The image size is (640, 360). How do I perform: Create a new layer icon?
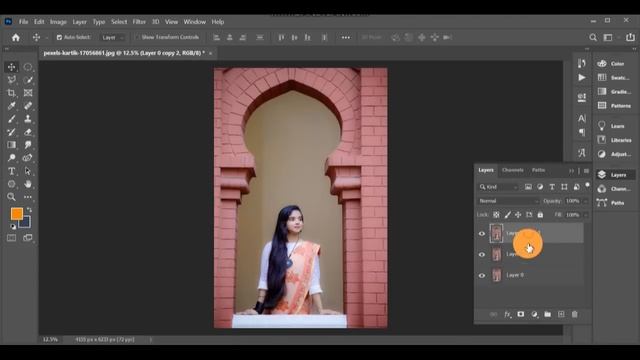(x=561, y=314)
